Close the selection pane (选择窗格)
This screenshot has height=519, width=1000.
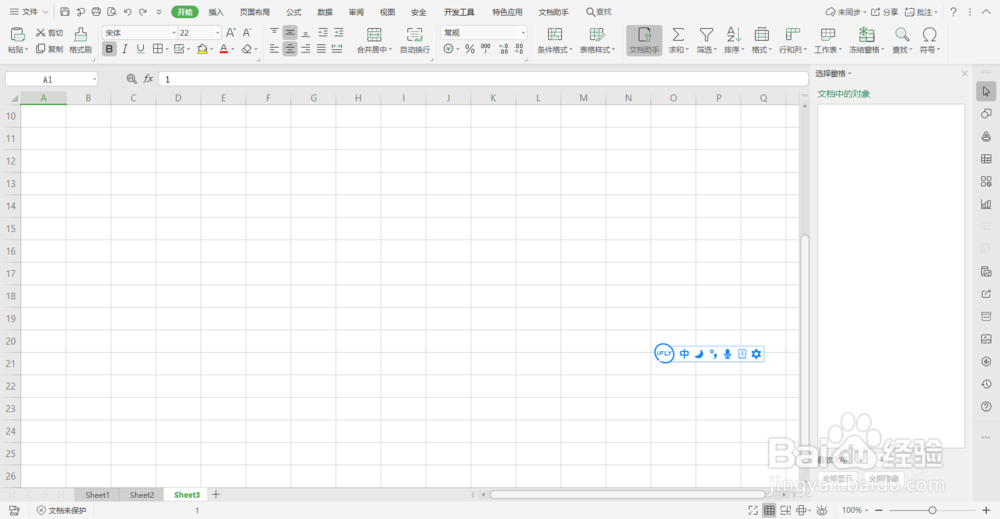tap(964, 74)
